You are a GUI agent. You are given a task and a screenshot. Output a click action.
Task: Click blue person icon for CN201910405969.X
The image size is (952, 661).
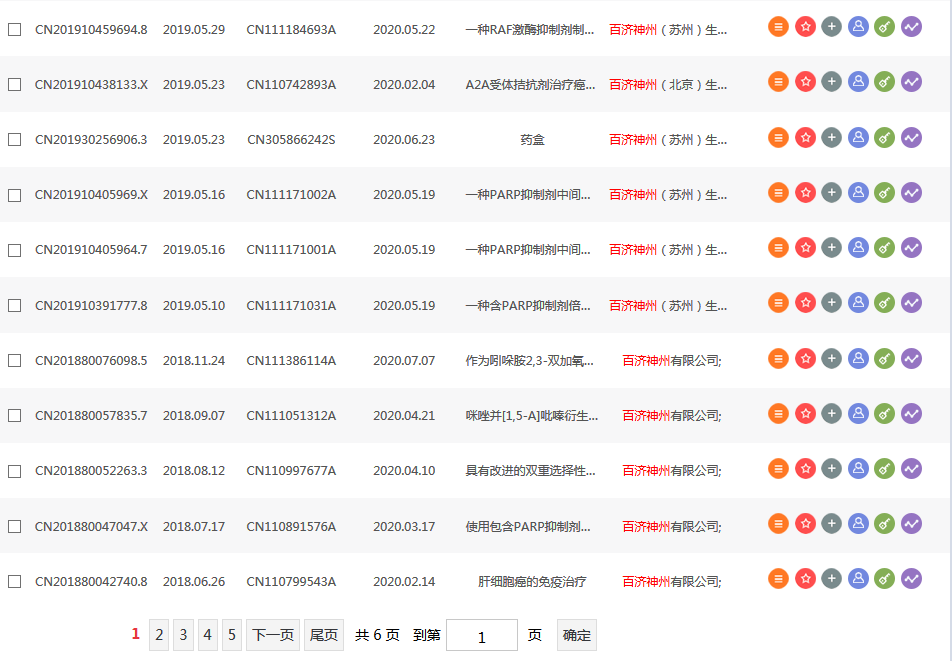[x=858, y=192]
